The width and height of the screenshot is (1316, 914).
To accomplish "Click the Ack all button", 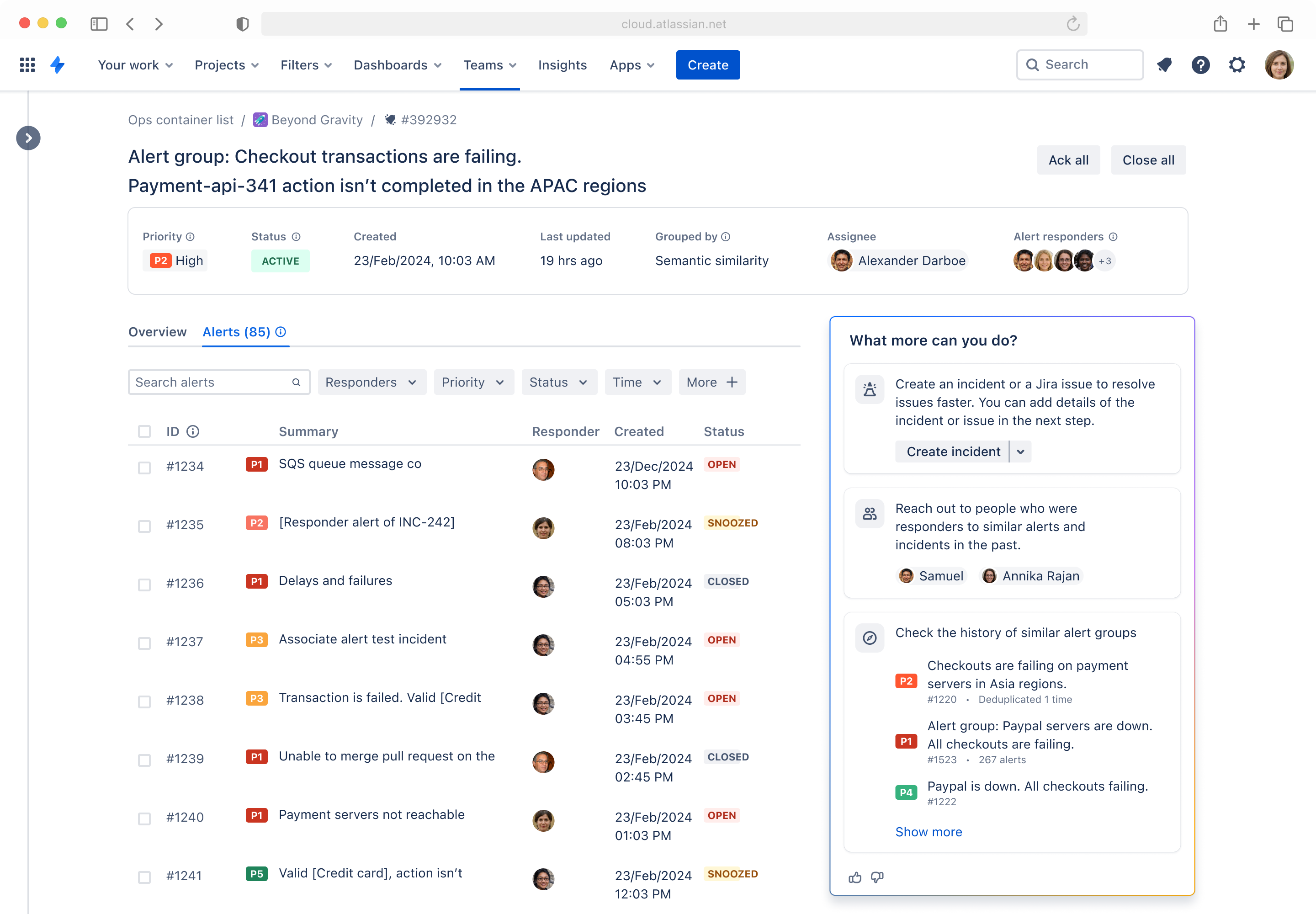I will coord(1068,160).
